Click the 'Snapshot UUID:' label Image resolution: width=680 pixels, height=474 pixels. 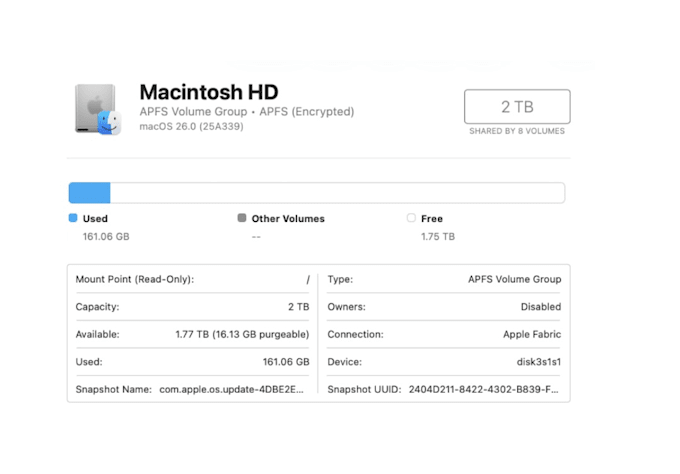tap(364, 389)
